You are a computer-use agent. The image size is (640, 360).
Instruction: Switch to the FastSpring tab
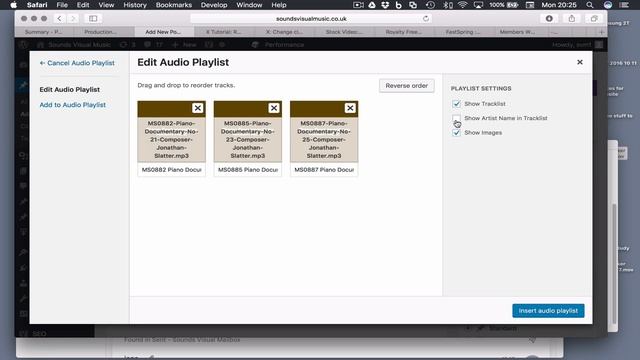(x=463, y=32)
